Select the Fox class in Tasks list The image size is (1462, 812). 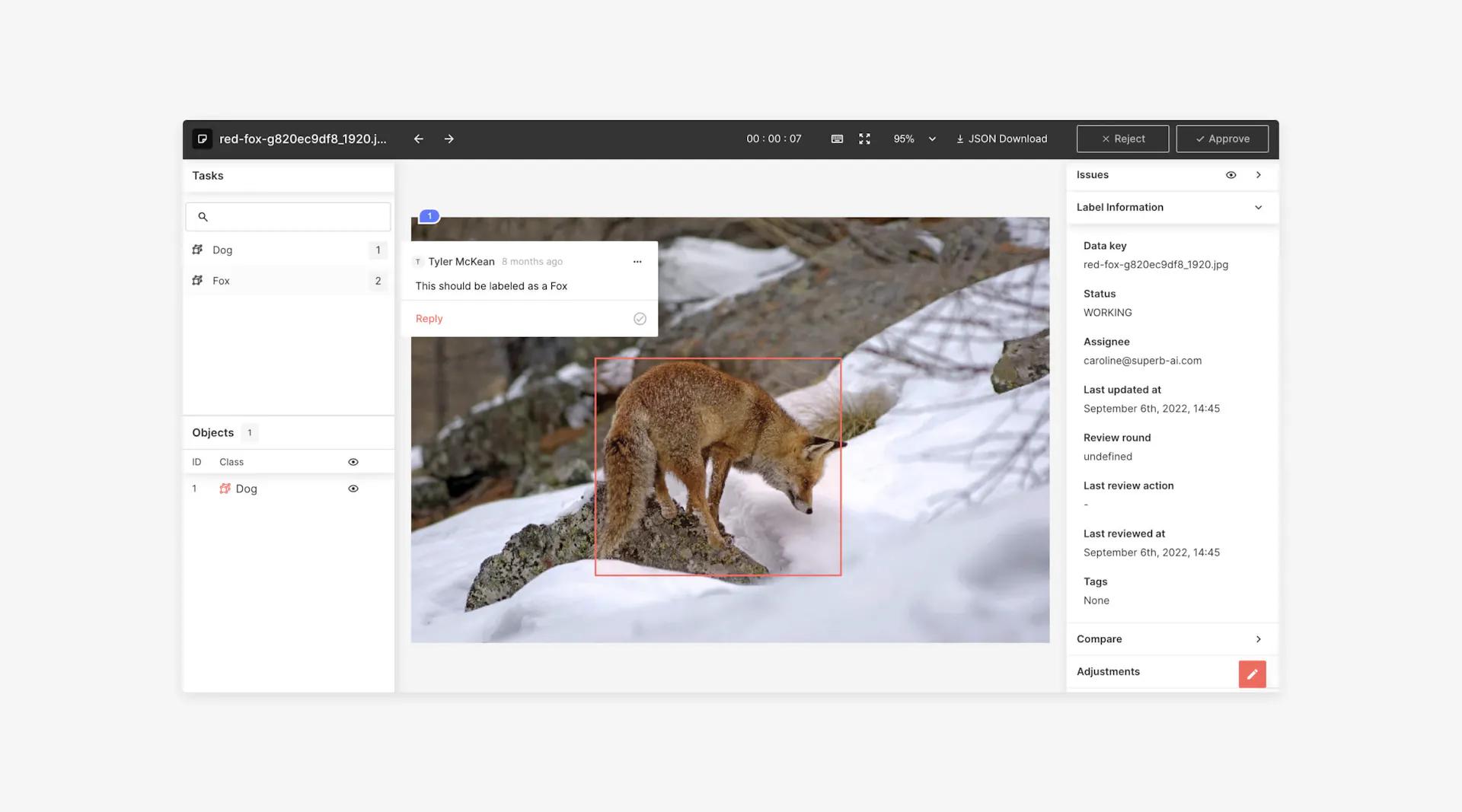coord(289,281)
